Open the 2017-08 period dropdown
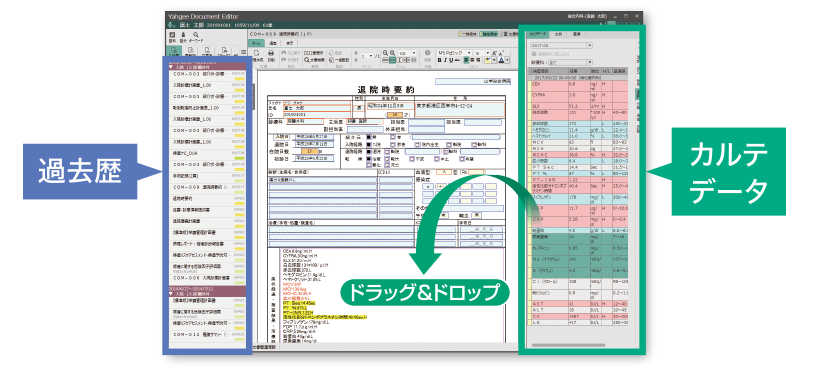Image resolution: width=816 pixels, height=390 pixels. (562, 45)
